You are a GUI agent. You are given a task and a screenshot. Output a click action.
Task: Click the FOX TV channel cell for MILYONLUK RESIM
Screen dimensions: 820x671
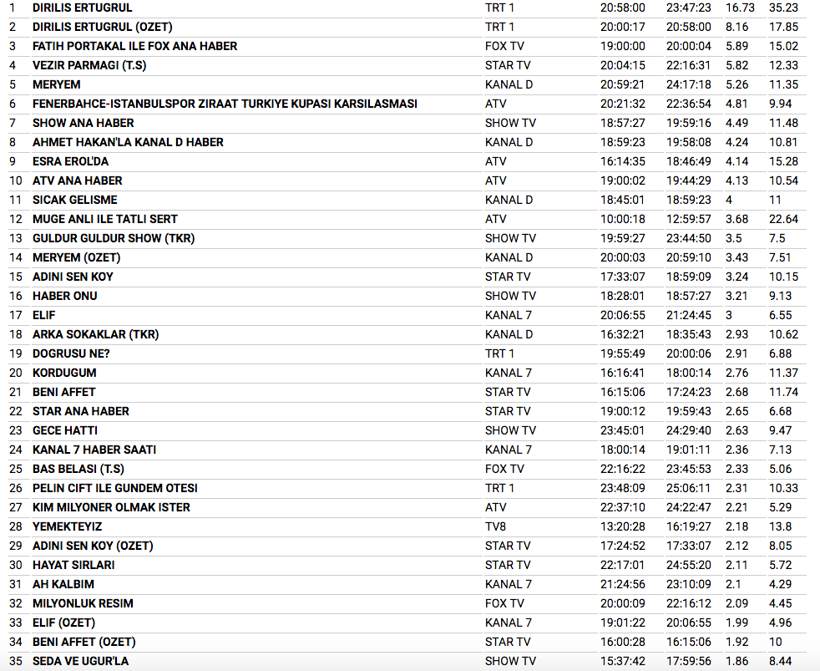click(504, 603)
